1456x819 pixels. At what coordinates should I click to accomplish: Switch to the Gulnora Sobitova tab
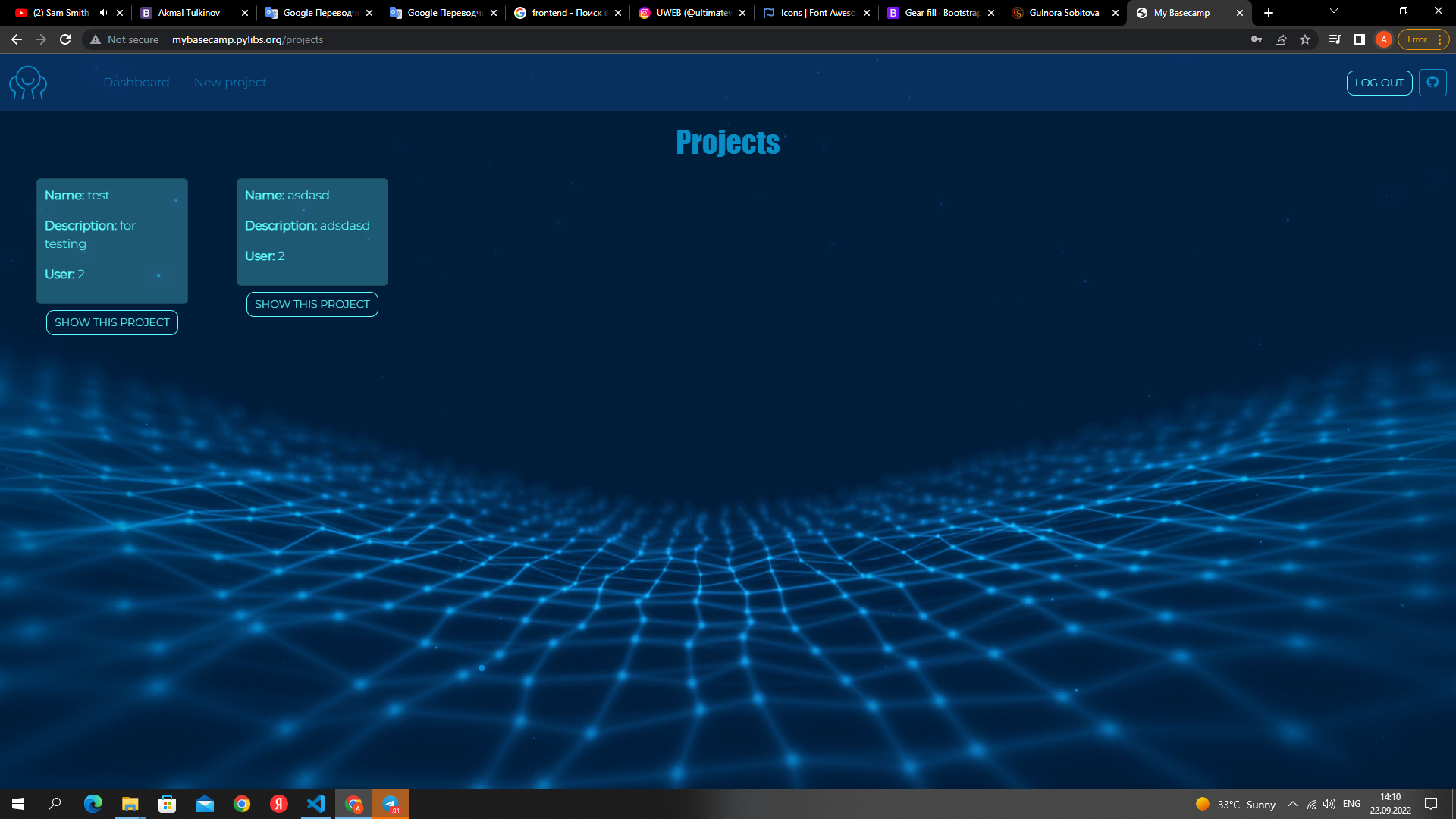tap(1065, 13)
